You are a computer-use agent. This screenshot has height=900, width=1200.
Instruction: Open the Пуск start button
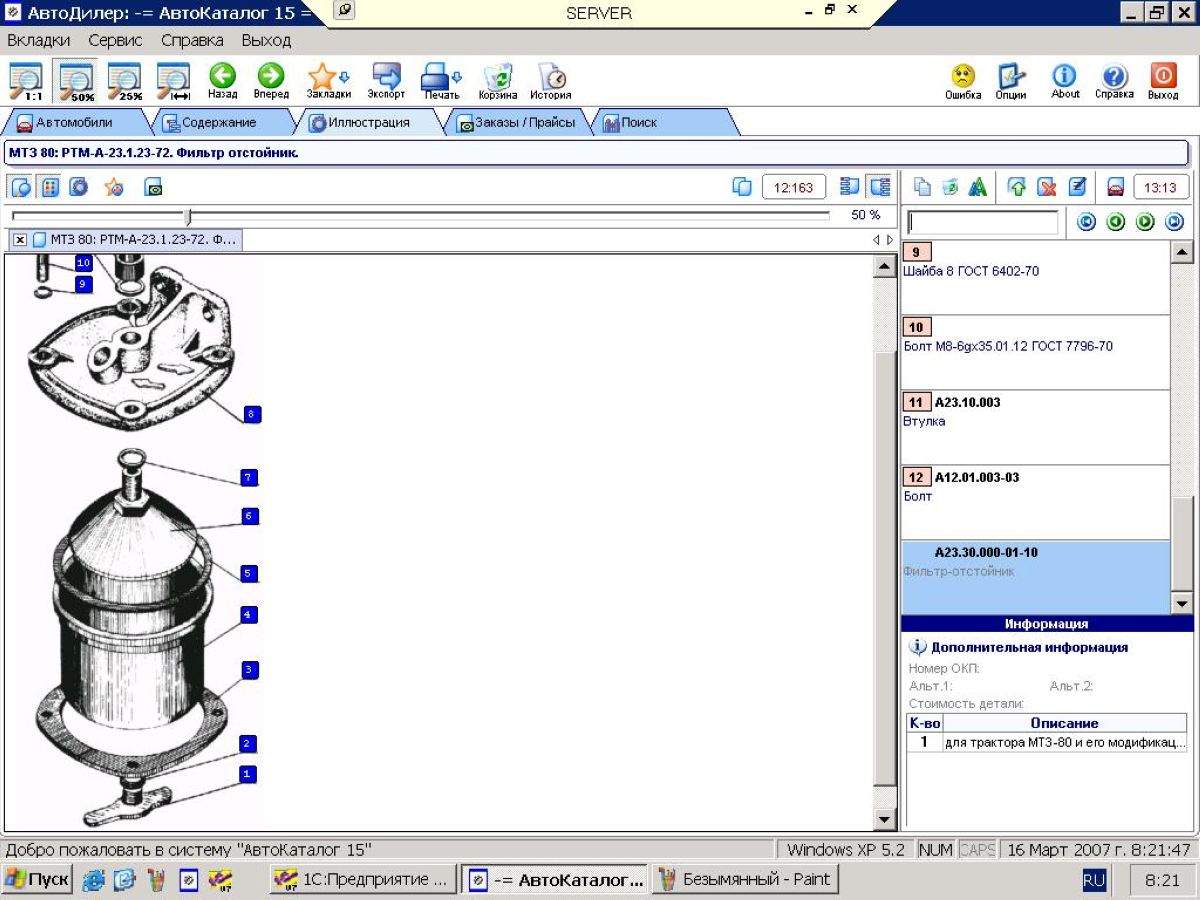click(x=37, y=880)
